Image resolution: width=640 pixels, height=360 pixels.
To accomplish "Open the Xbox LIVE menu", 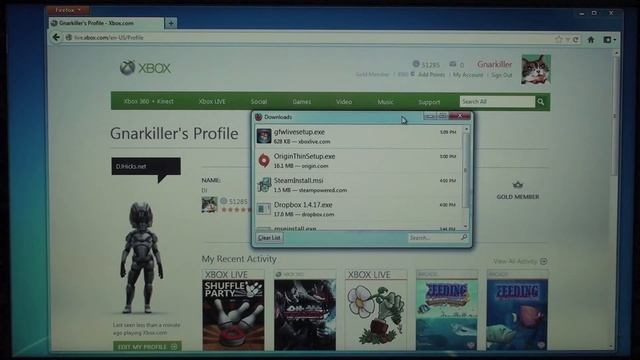I will click(212, 101).
